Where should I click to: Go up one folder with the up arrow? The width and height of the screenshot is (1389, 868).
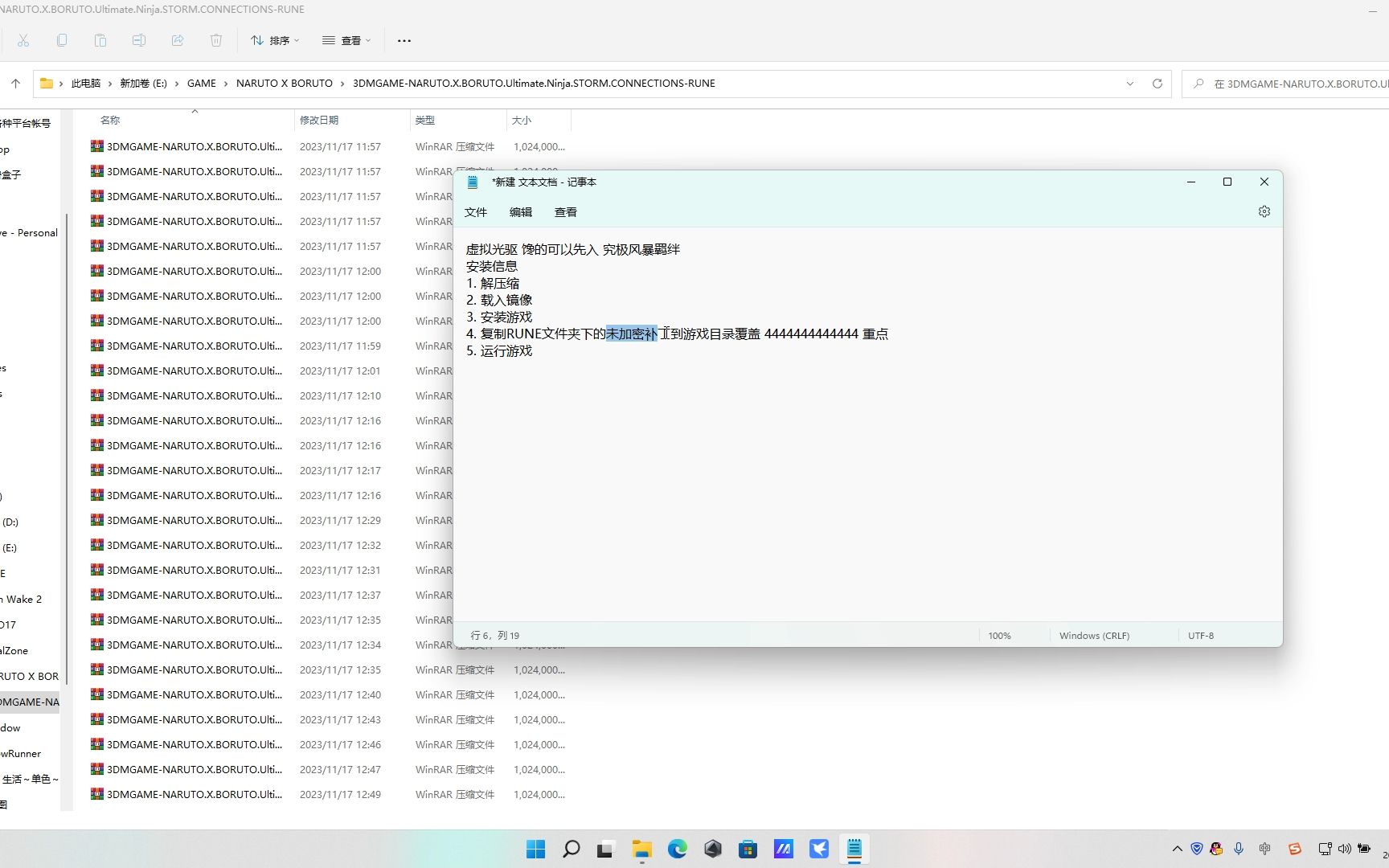coord(15,84)
